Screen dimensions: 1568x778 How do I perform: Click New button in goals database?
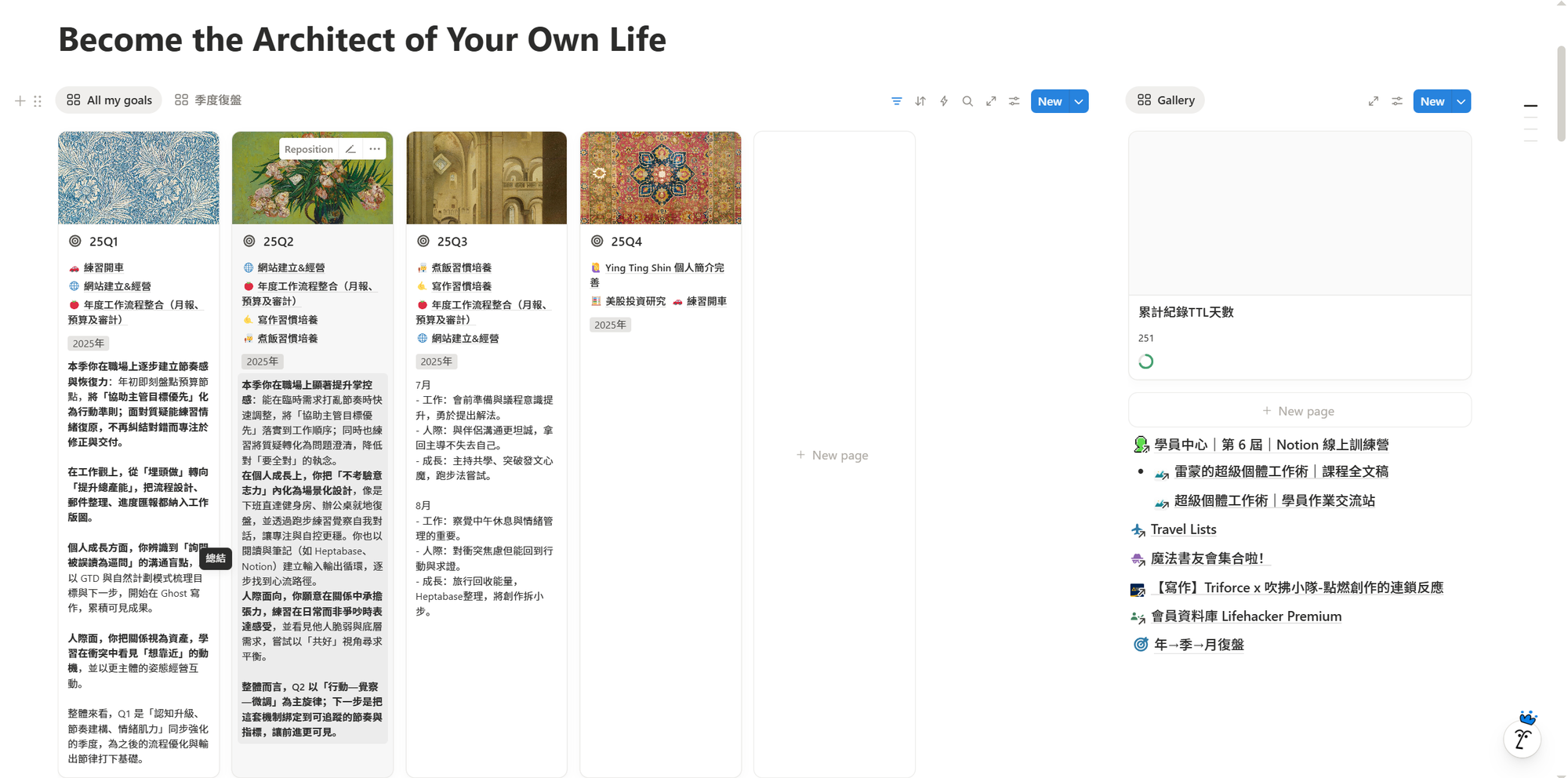click(1050, 101)
